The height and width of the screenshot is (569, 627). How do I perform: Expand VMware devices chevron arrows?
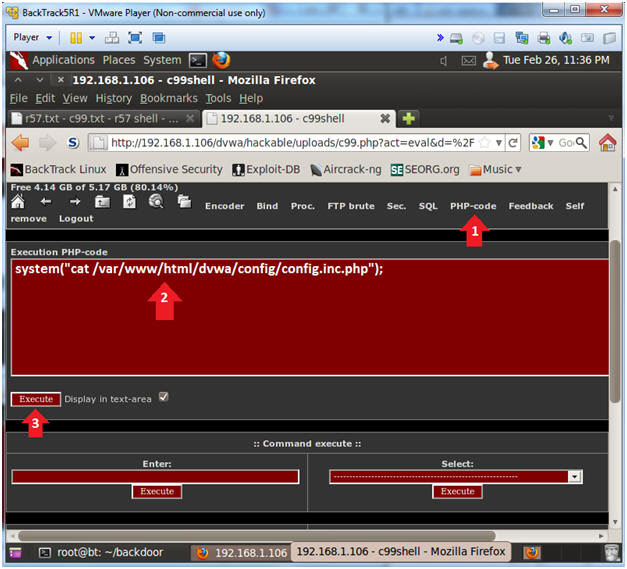click(x=440, y=38)
